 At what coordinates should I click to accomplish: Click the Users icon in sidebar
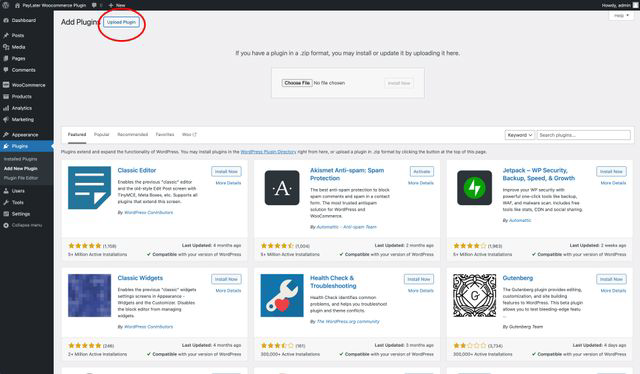pyautogui.click(x=6, y=191)
